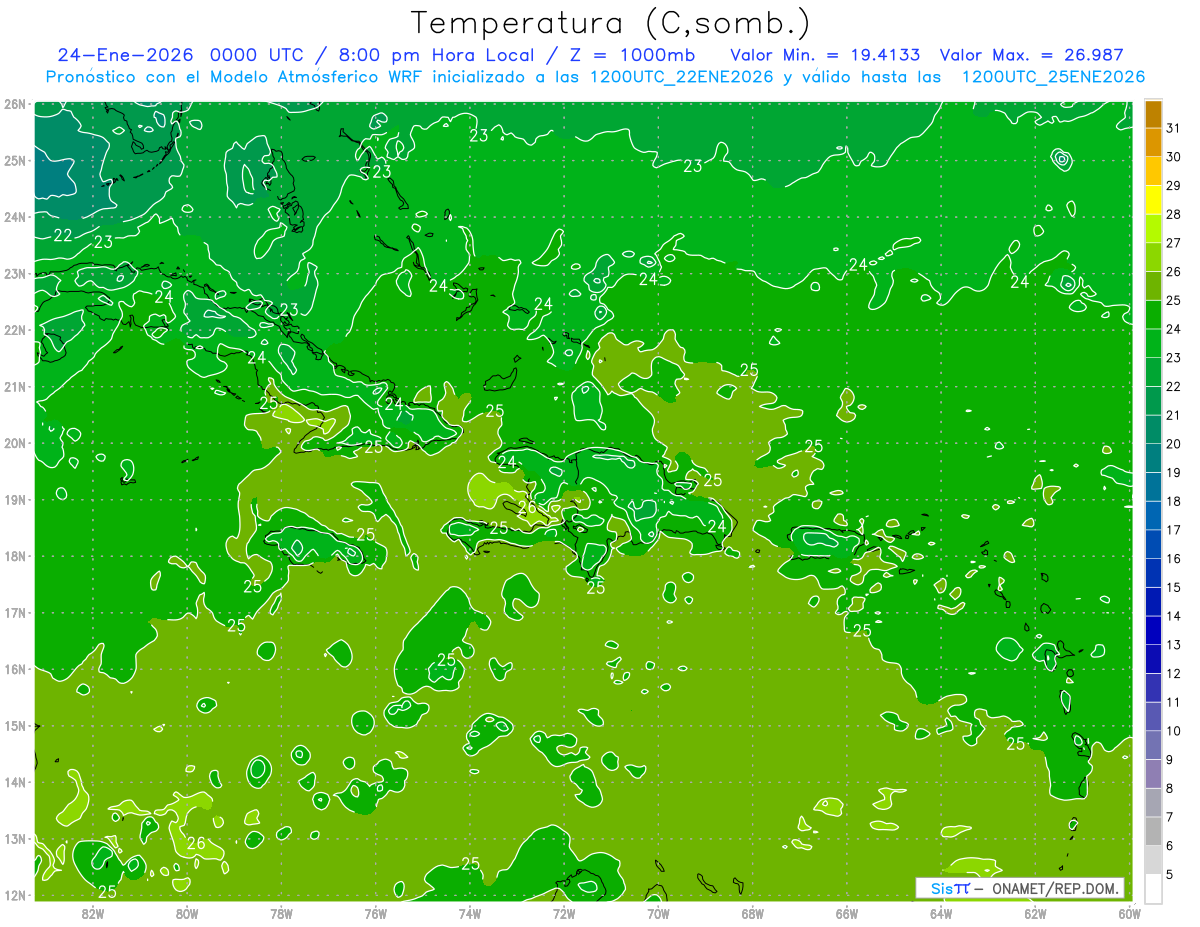Click the valid-until time '1200UTC_25ENE2026'

point(1053,77)
